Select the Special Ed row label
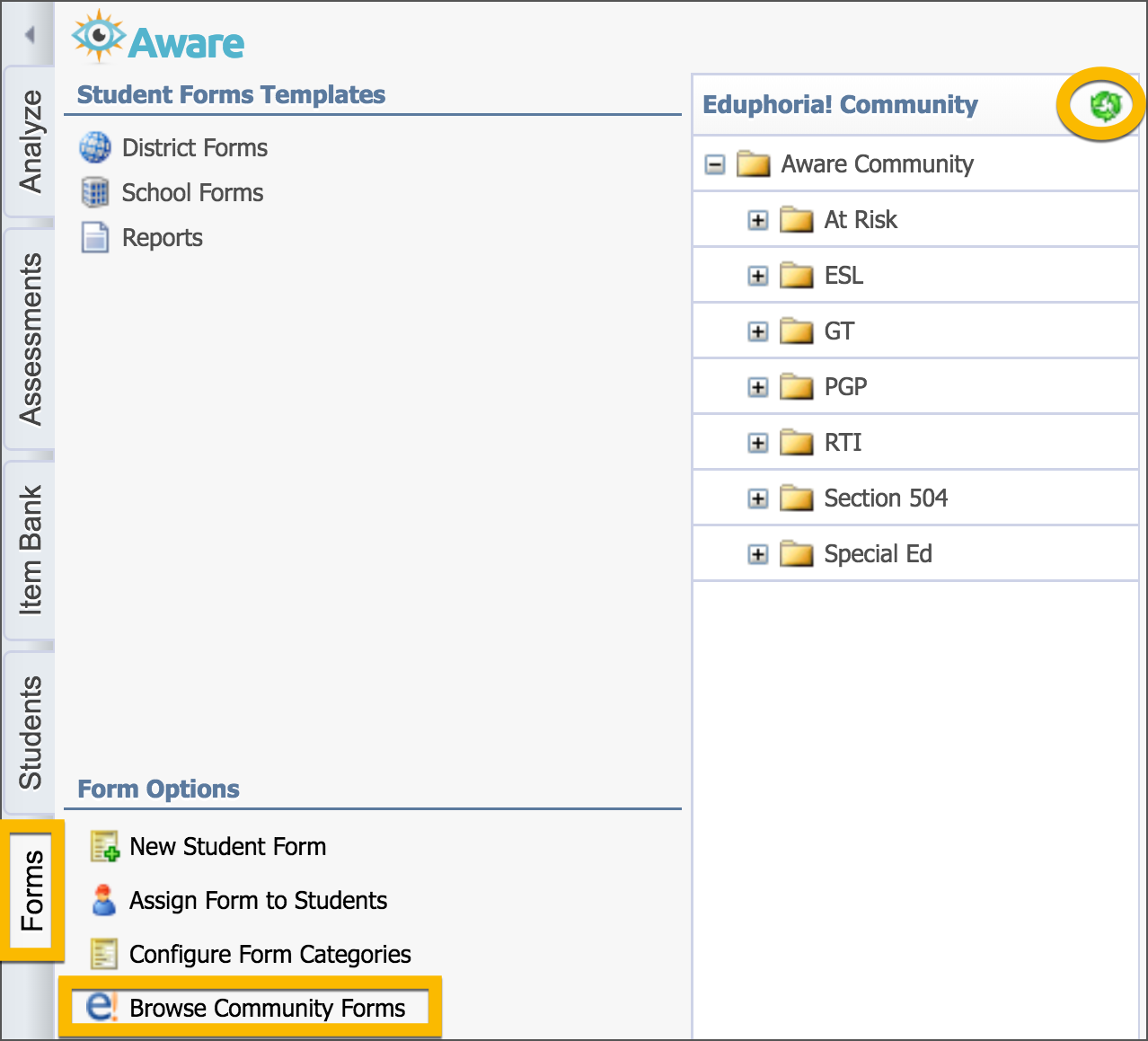This screenshot has height=1041, width=1148. pyautogui.click(x=878, y=554)
